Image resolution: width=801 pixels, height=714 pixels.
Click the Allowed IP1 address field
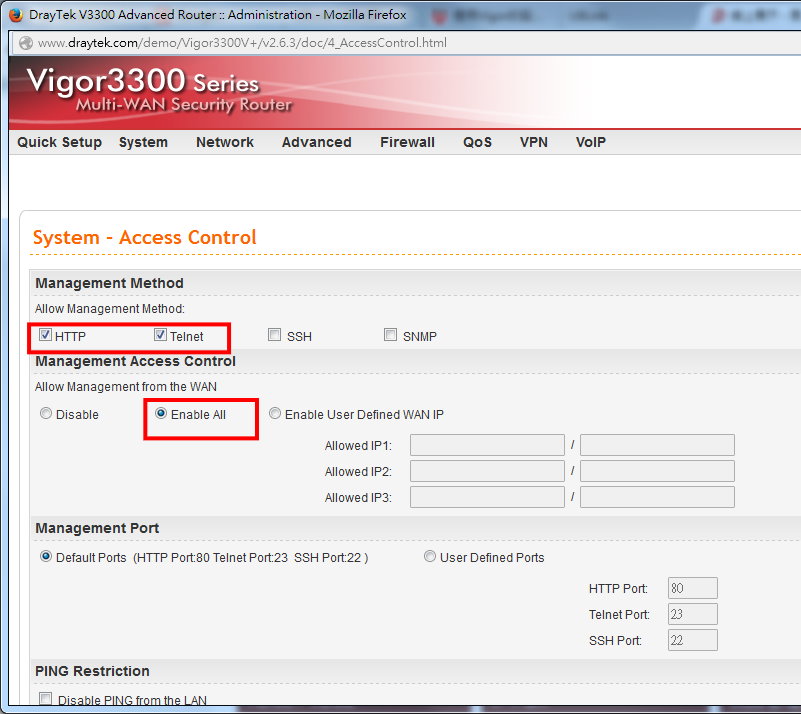(487, 445)
